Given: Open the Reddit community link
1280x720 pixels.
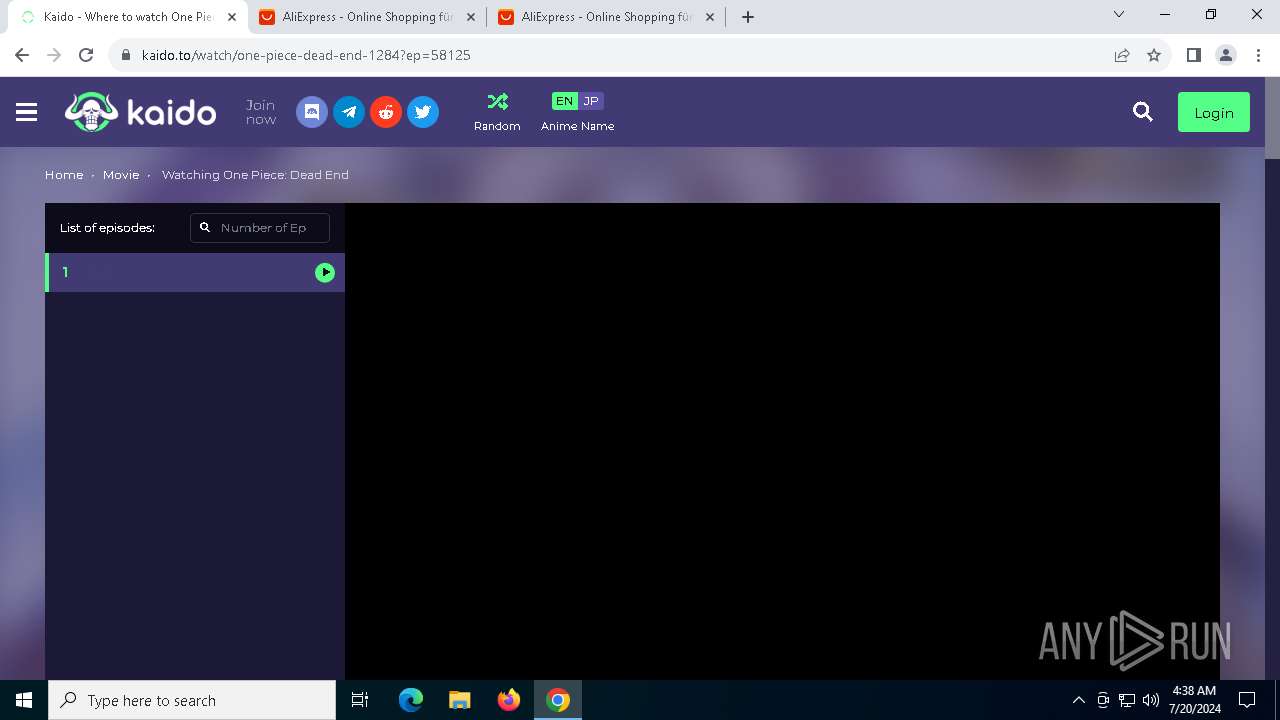Looking at the screenshot, I should click(386, 112).
